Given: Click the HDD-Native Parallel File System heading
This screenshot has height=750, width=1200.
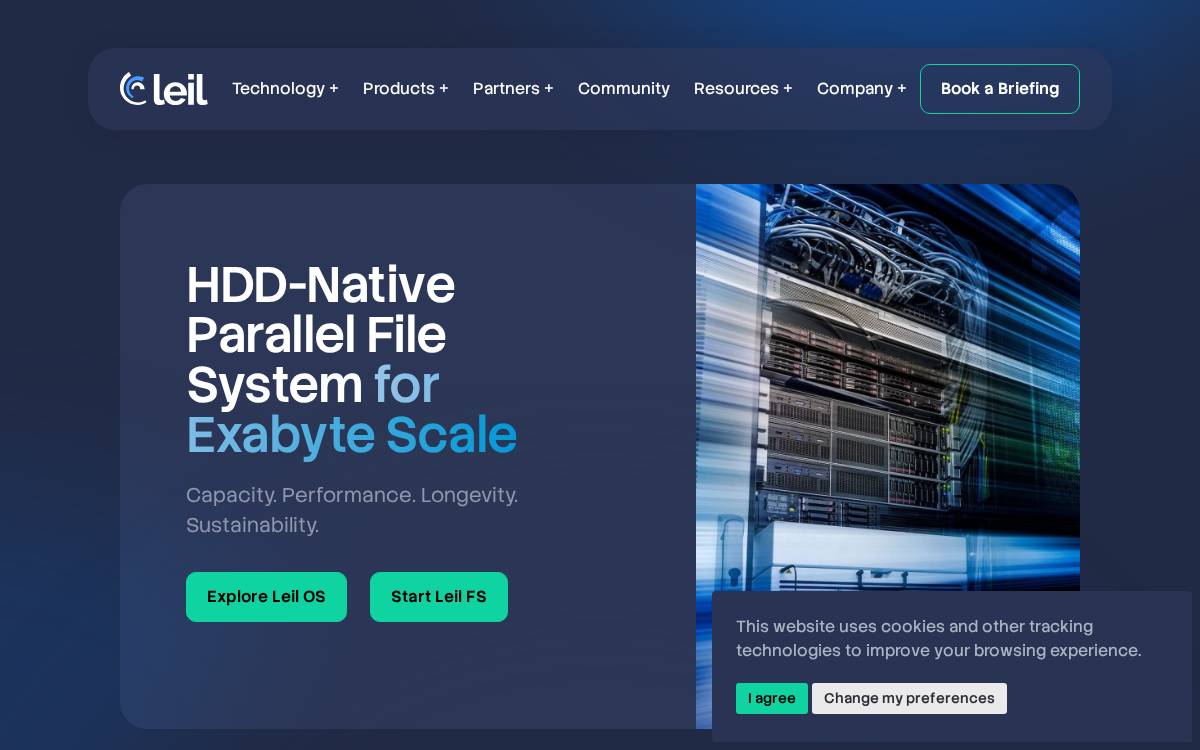Looking at the screenshot, I should click(x=352, y=360).
